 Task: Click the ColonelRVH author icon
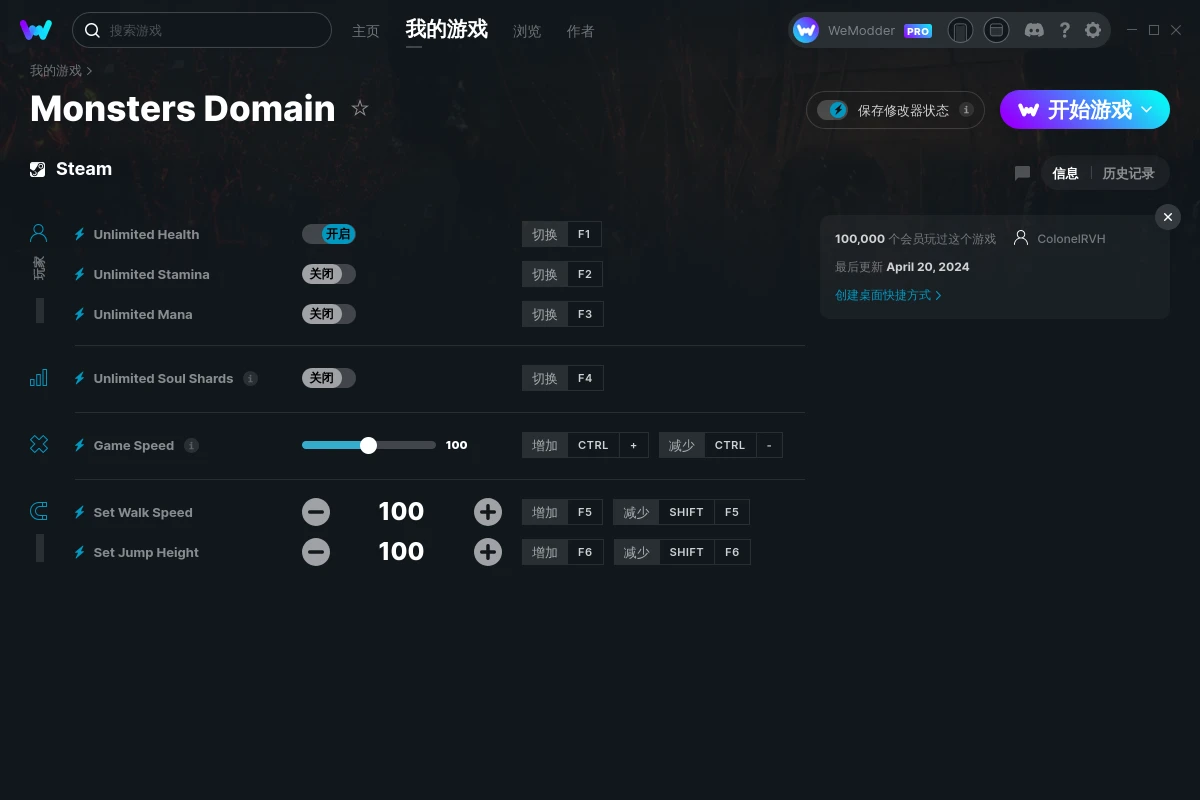(x=1021, y=238)
